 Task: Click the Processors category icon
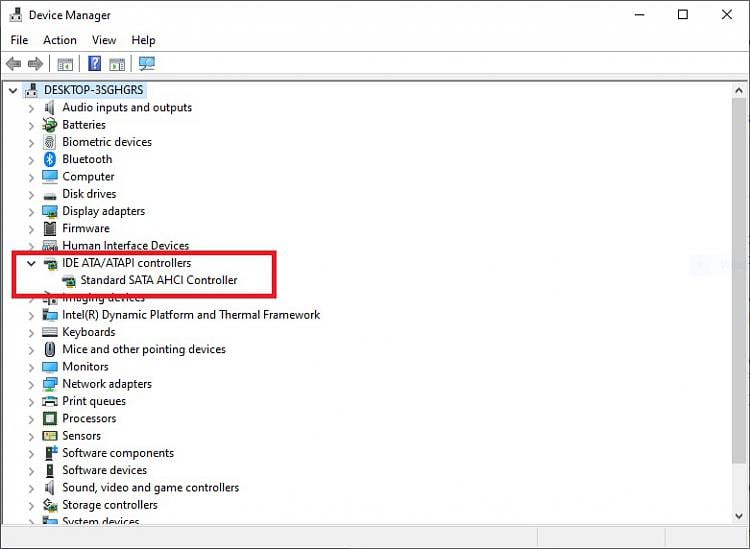click(50, 418)
